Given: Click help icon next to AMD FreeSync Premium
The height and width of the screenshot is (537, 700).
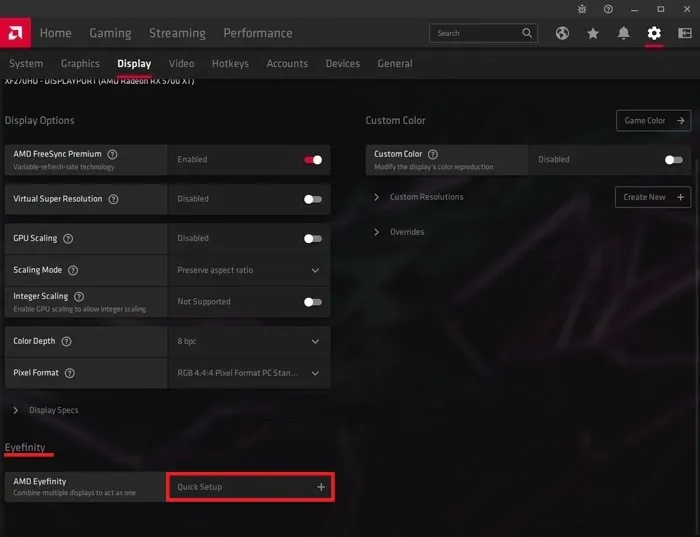Looking at the screenshot, I should pyautogui.click(x=112, y=155).
